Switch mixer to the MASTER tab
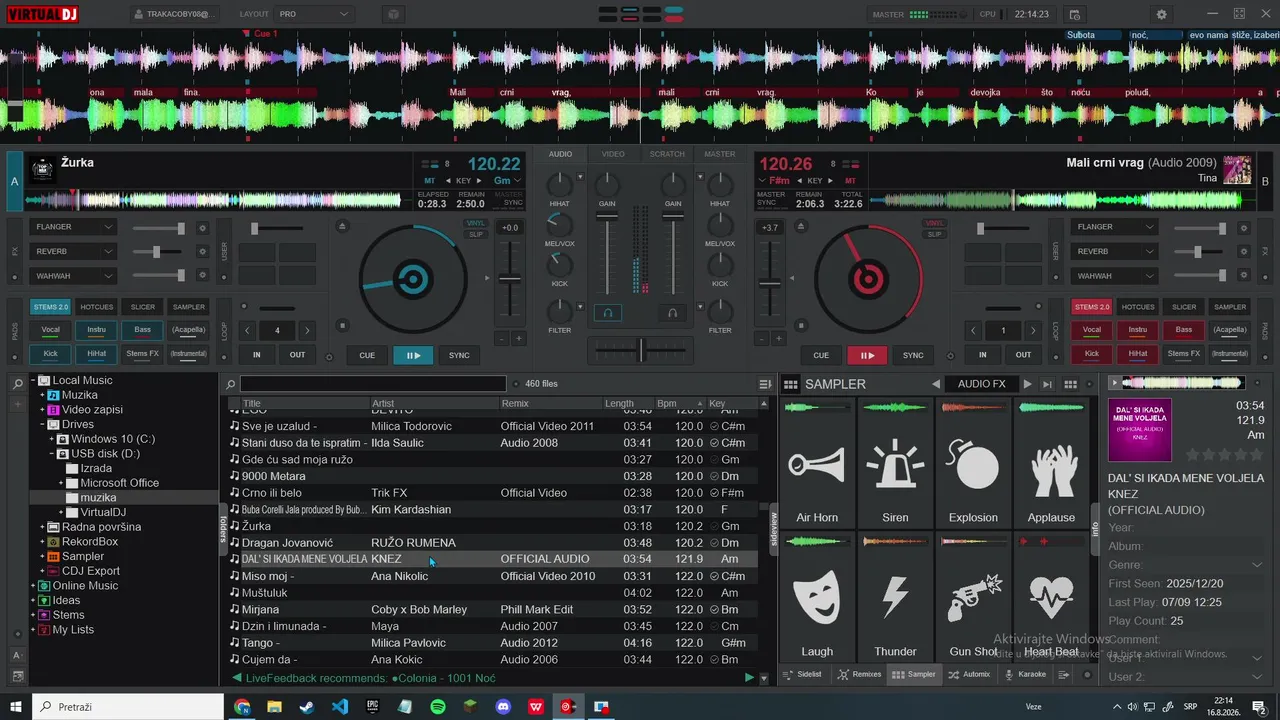The height and width of the screenshot is (720, 1280). click(x=720, y=154)
